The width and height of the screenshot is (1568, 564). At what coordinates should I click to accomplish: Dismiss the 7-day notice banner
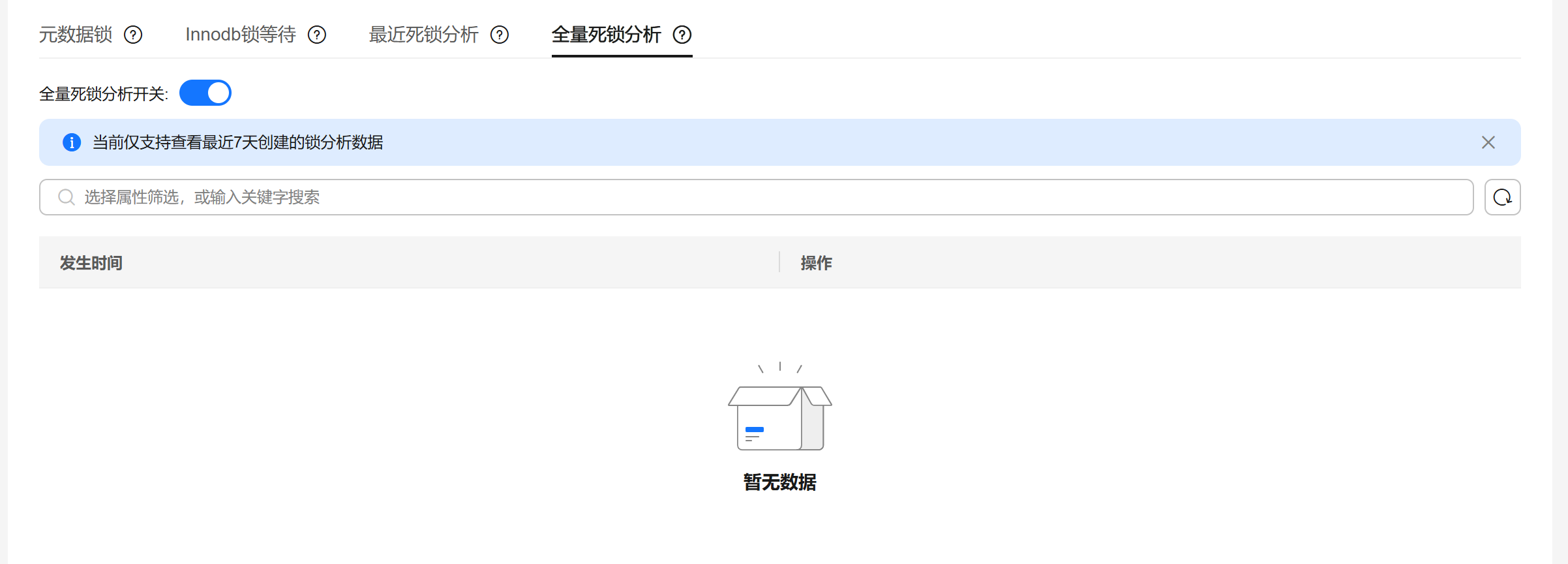[x=1488, y=142]
